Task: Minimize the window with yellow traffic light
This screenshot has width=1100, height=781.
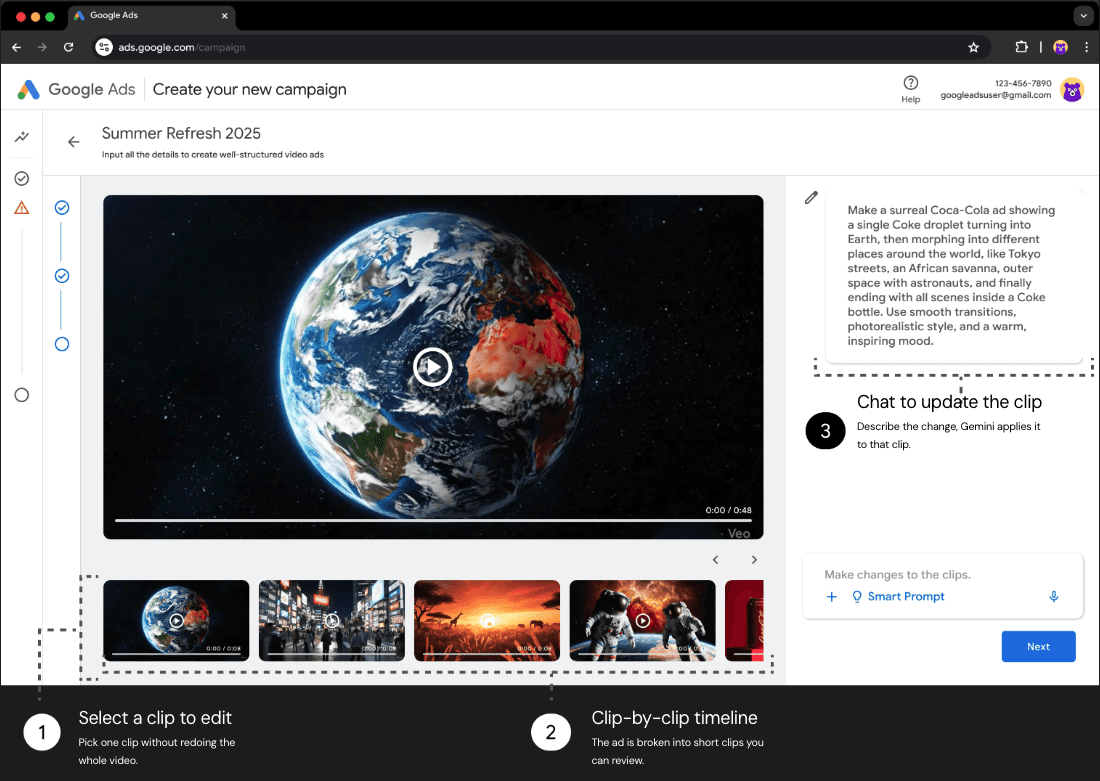Action: pos(35,16)
